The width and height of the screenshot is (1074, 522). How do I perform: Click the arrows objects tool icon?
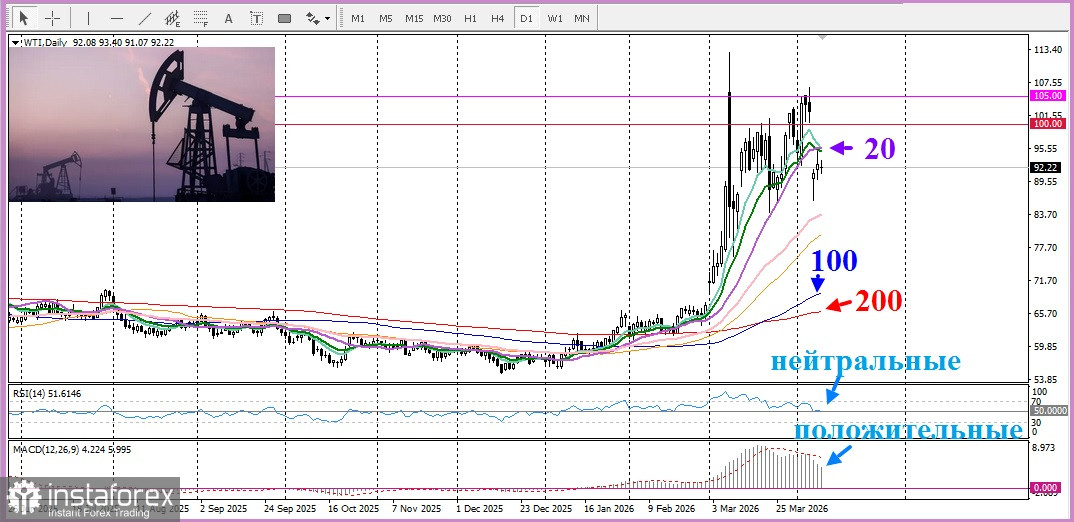(312, 18)
